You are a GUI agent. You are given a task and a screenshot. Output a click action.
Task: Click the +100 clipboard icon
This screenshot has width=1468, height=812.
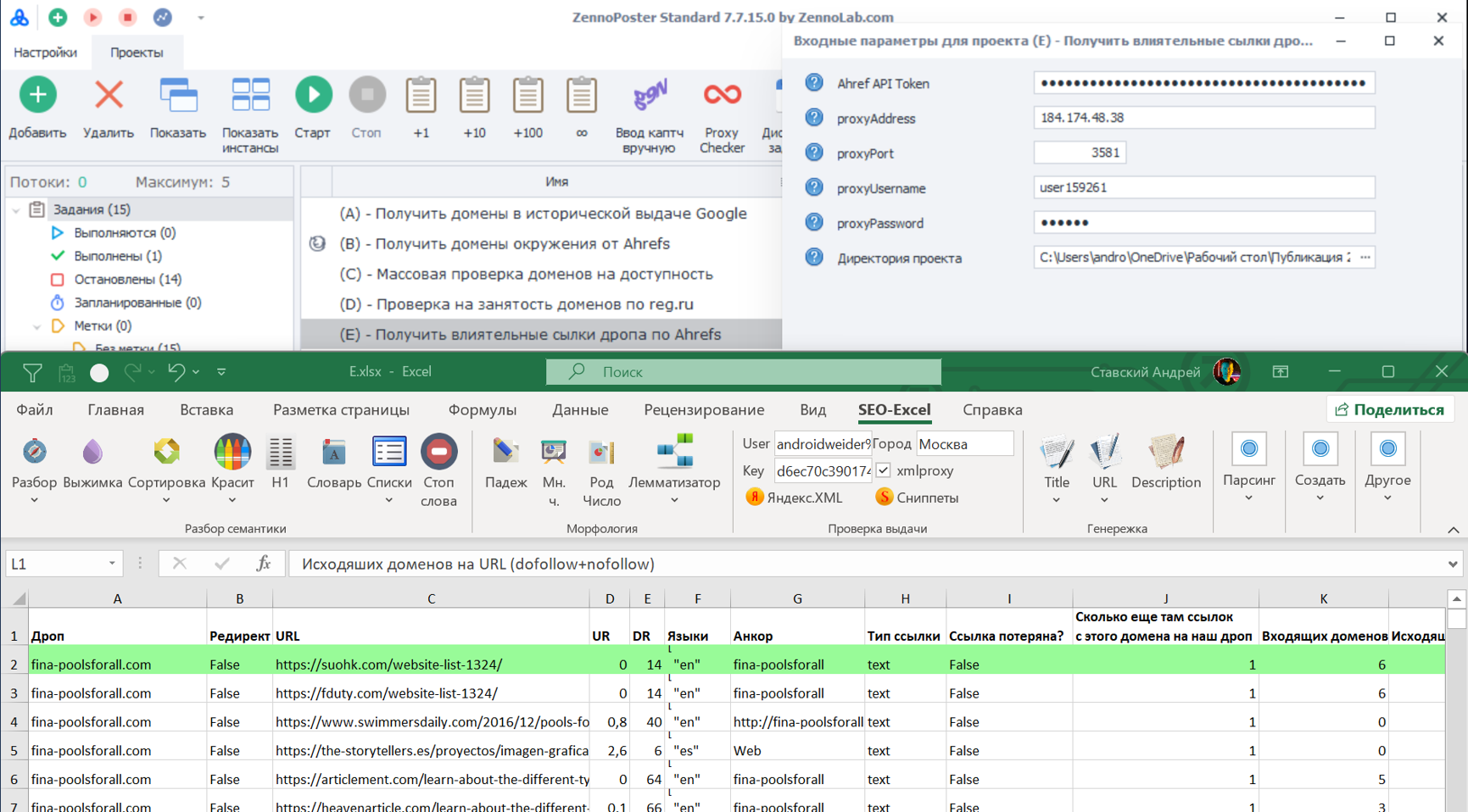[527, 95]
